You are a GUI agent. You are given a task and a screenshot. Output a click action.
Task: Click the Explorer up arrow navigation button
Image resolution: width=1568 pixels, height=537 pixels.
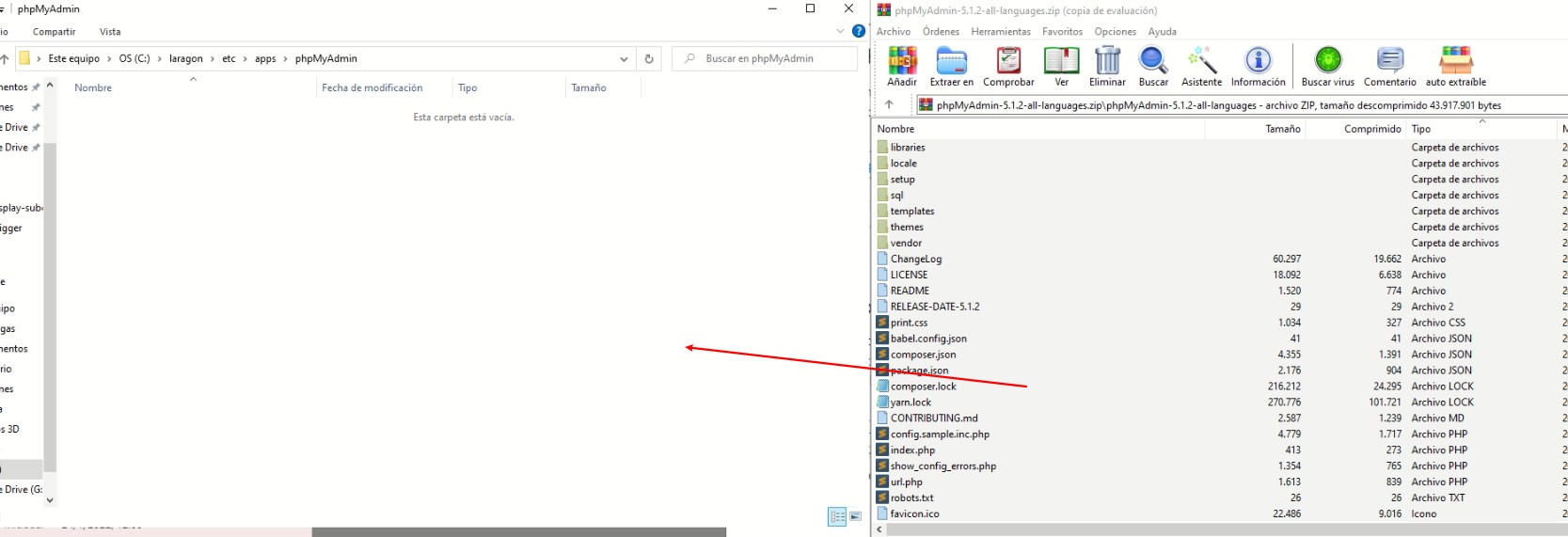click(x=5, y=58)
